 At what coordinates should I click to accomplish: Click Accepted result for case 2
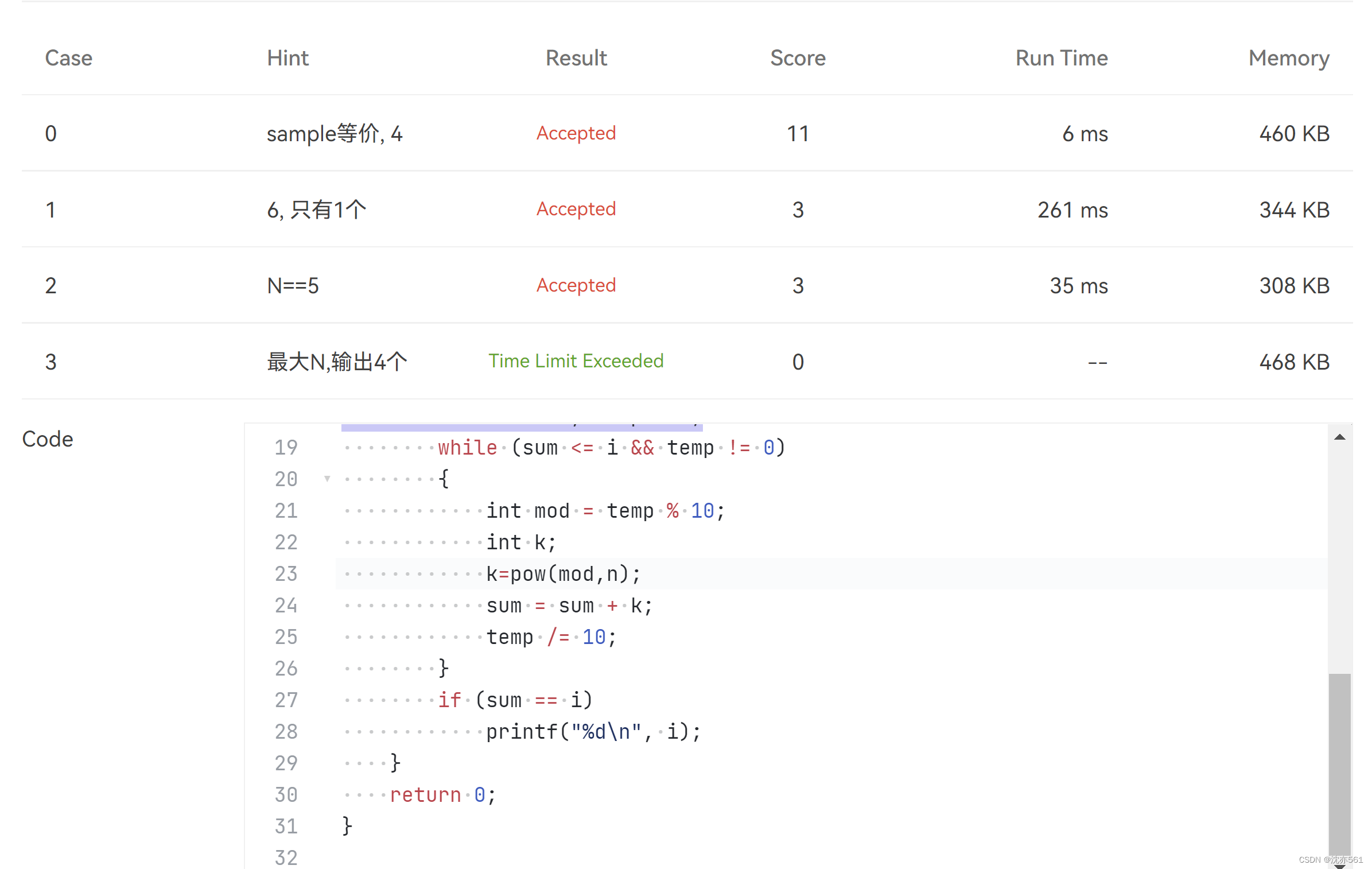[x=576, y=285]
